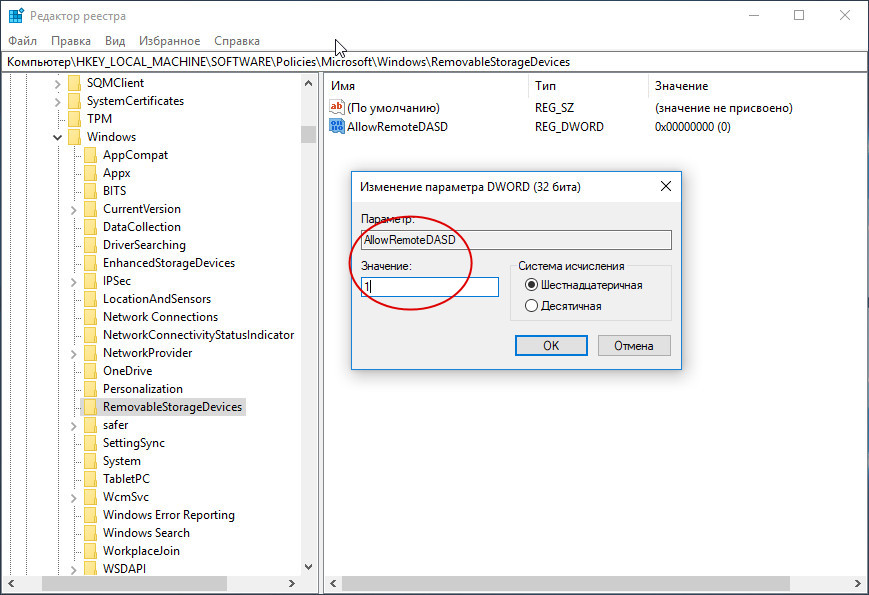
Task: Click the AppCompat folder icon
Action: click(x=90, y=155)
